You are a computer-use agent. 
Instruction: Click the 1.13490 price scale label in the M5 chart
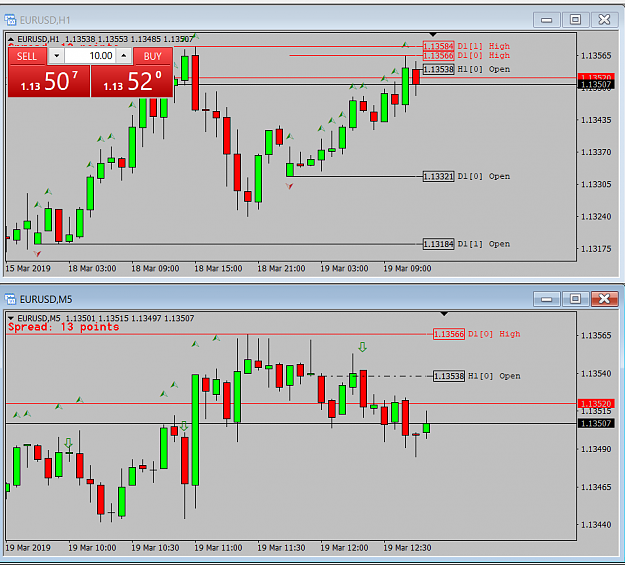point(596,449)
